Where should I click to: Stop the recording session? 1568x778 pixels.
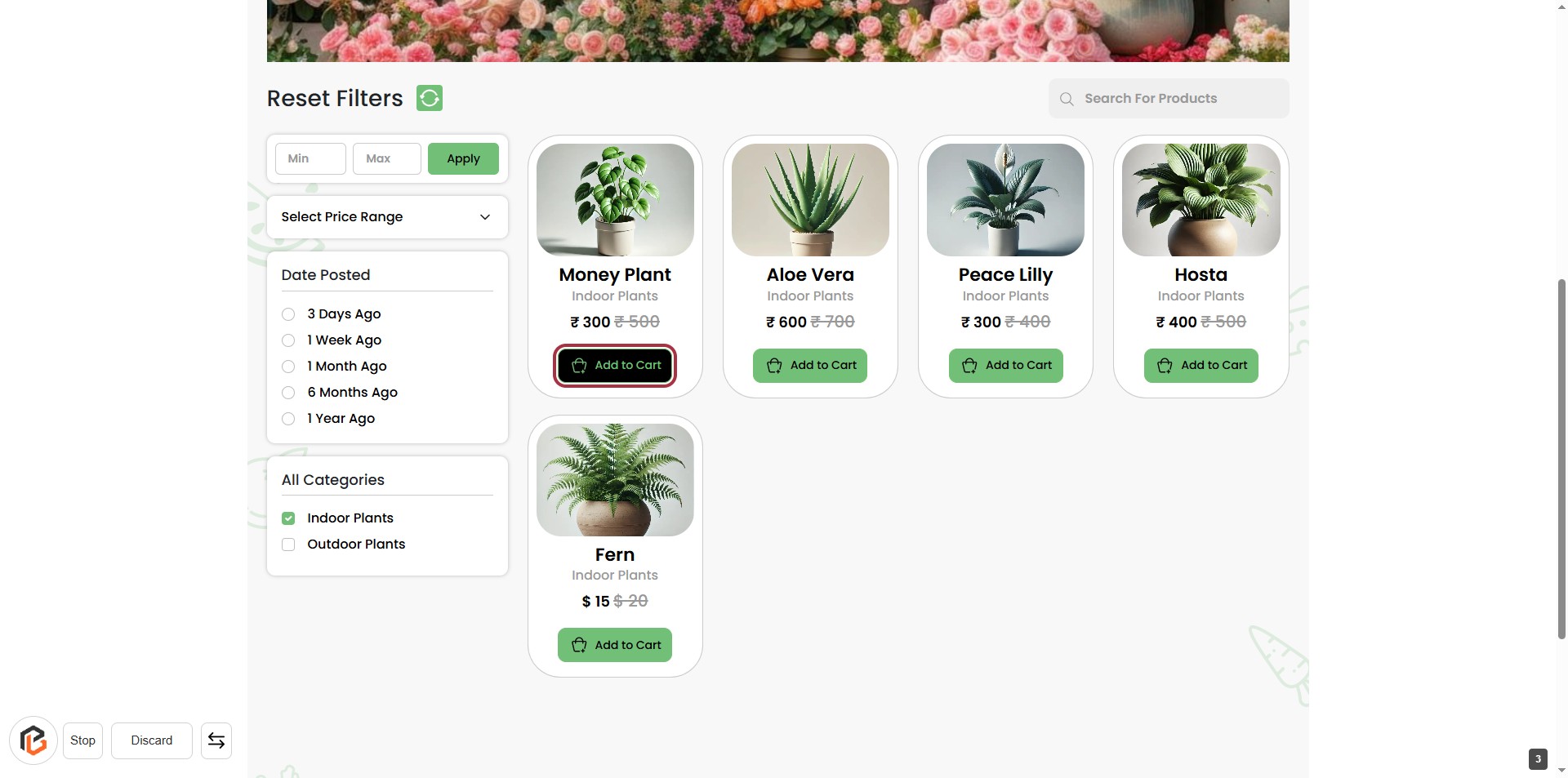(82, 740)
